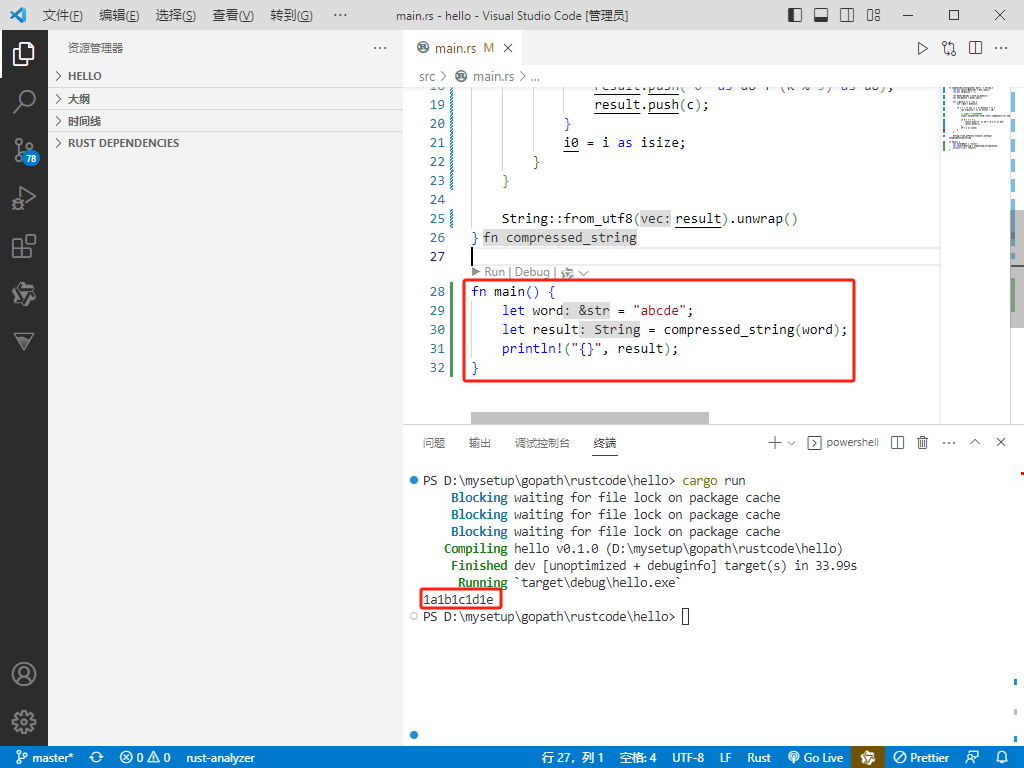The height and width of the screenshot is (768, 1024).
Task: Close the terminal panel
Action: click(1000, 442)
